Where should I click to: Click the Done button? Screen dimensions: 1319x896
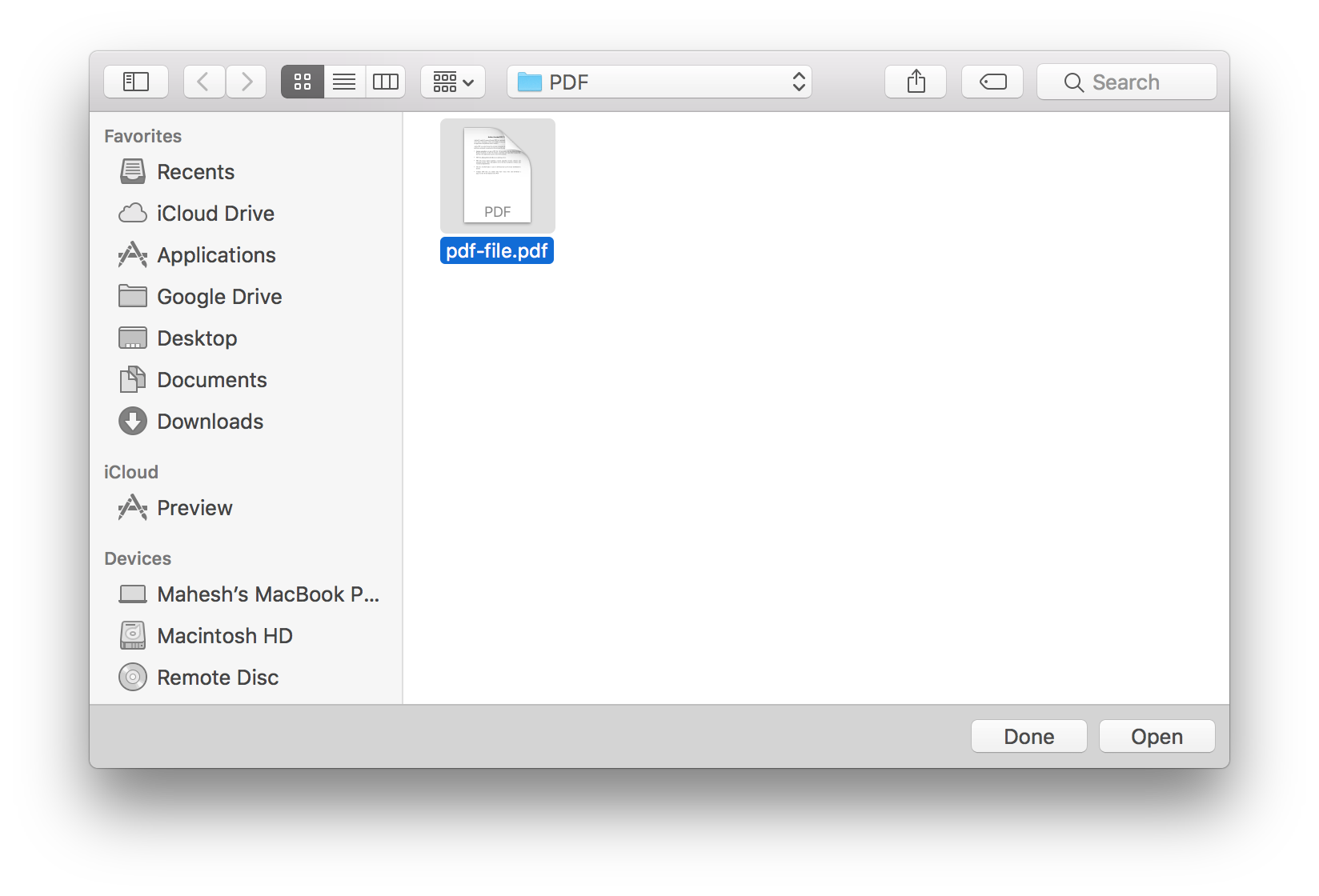(x=1028, y=736)
